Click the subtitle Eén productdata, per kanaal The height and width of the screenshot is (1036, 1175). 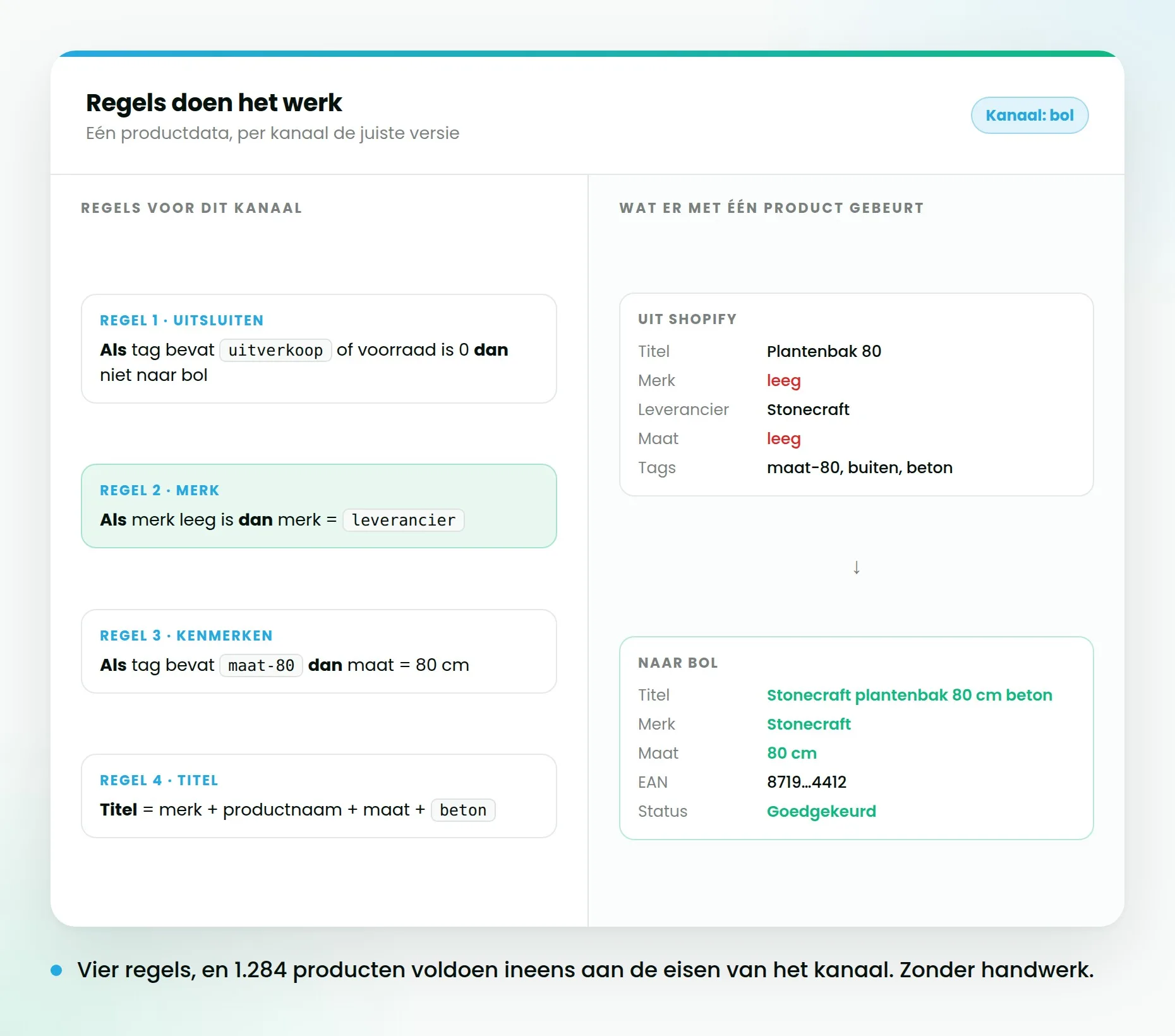click(x=272, y=133)
